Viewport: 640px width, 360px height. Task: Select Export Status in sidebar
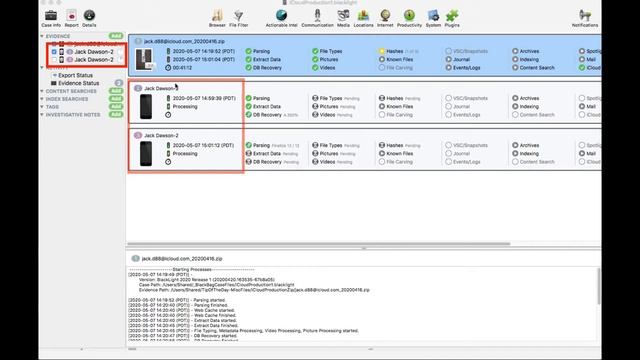pyautogui.click(x=75, y=76)
